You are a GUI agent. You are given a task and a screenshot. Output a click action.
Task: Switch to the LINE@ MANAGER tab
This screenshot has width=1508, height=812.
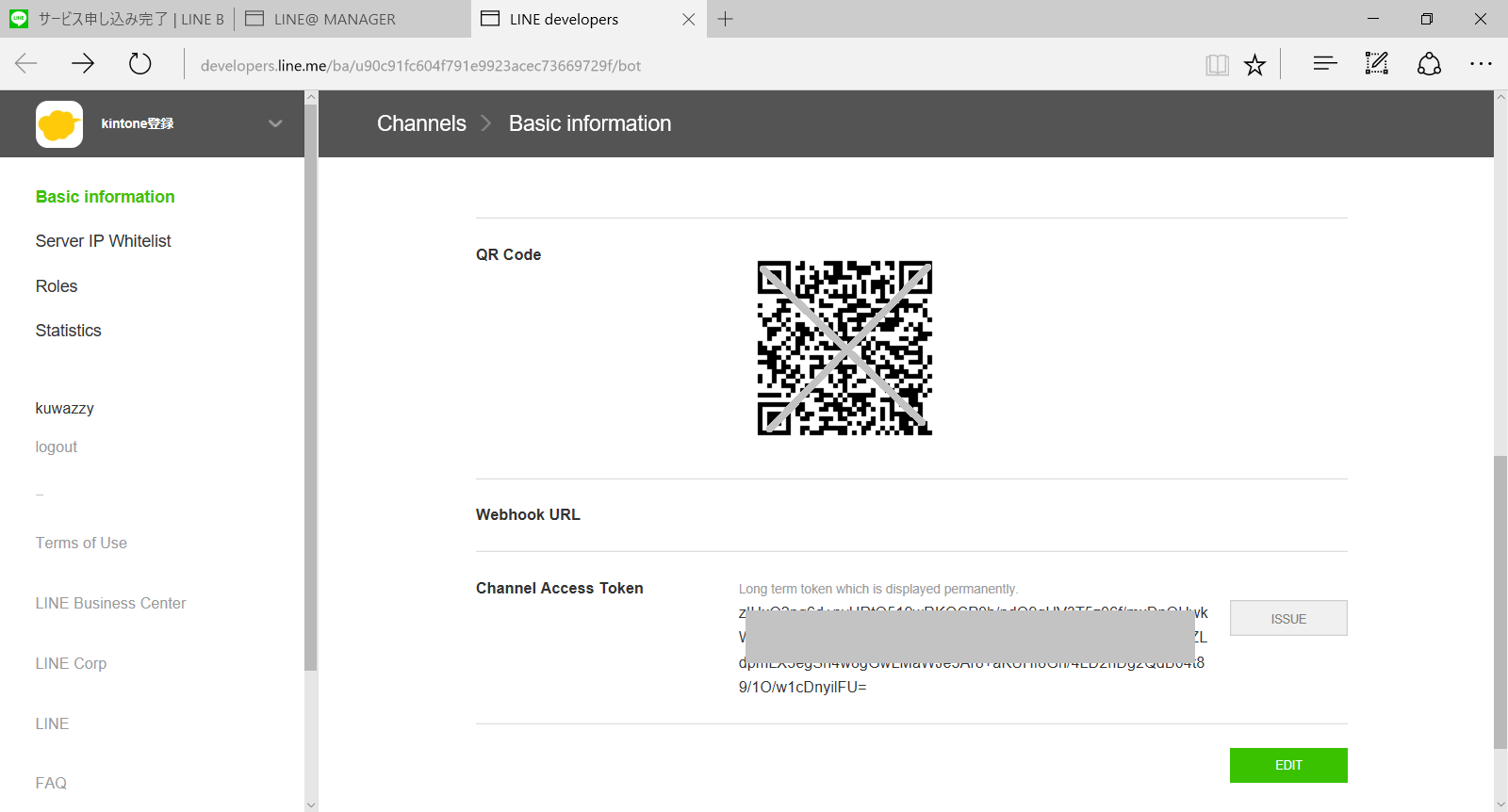(x=352, y=19)
